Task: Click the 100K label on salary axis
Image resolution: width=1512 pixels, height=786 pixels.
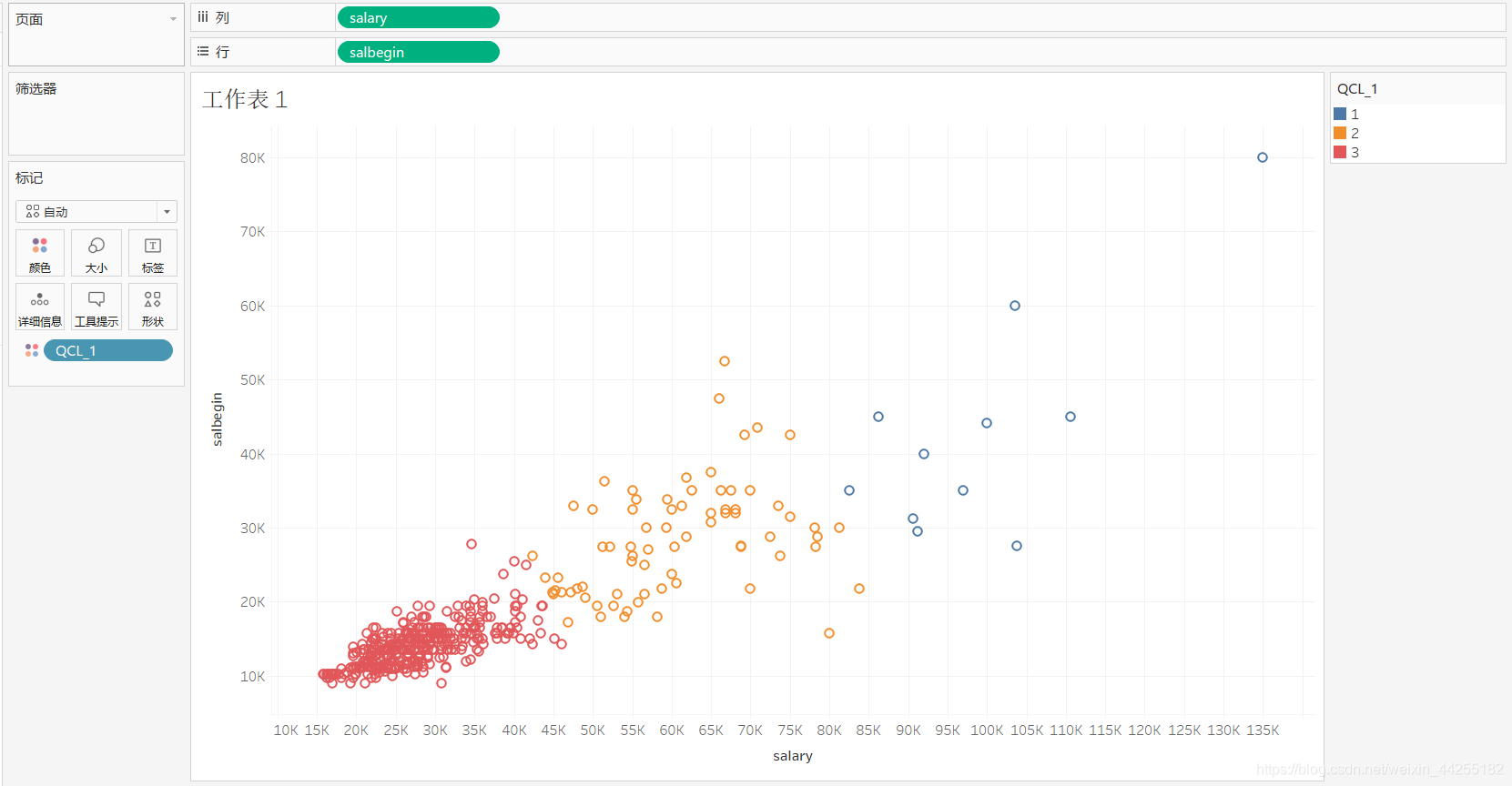Action: pos(987,730)
